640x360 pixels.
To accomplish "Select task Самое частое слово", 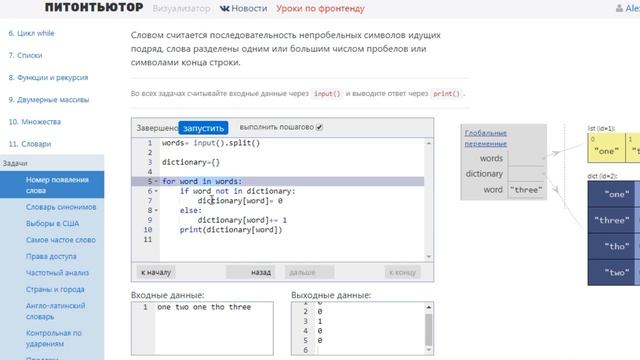I will tap(61, 240).
